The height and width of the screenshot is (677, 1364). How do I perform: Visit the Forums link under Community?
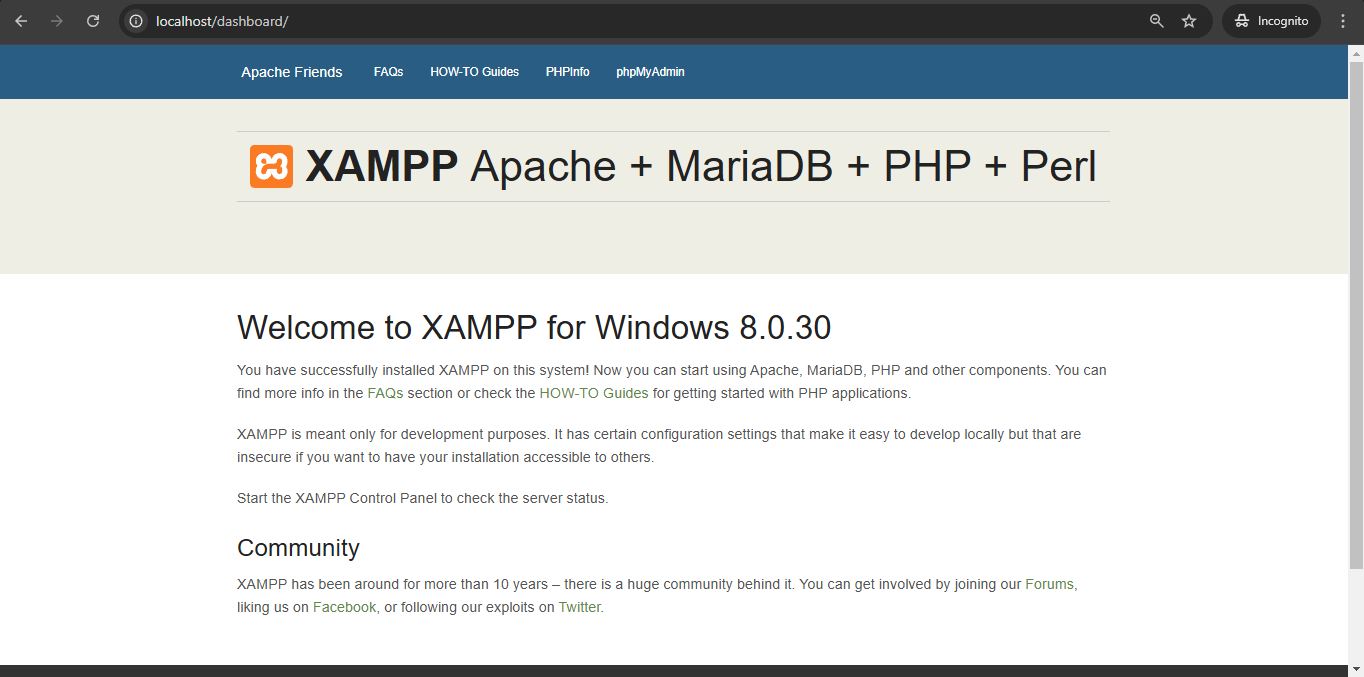[x=1050, y=584]
